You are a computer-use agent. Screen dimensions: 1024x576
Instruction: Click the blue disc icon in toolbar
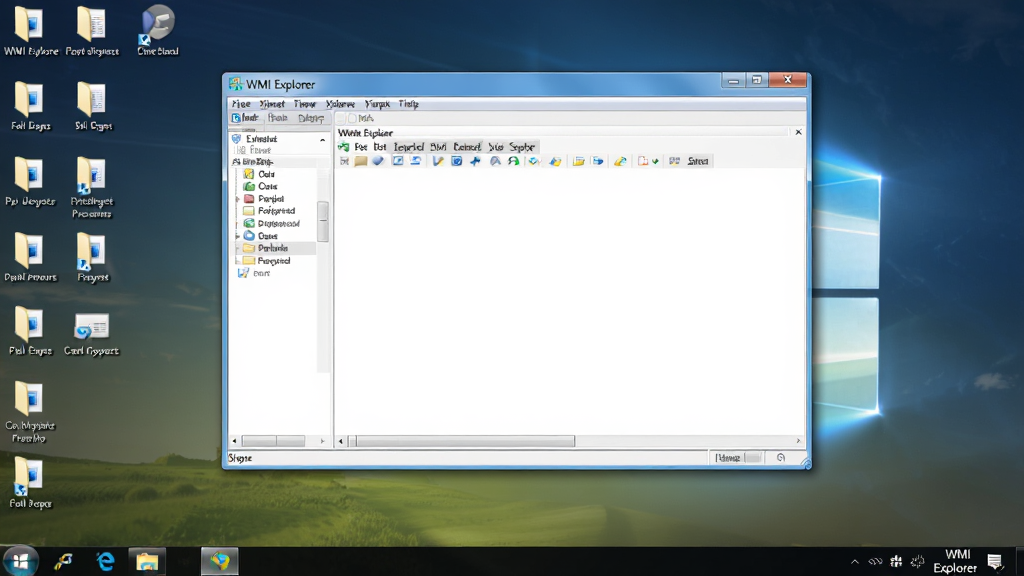[378, 161]
